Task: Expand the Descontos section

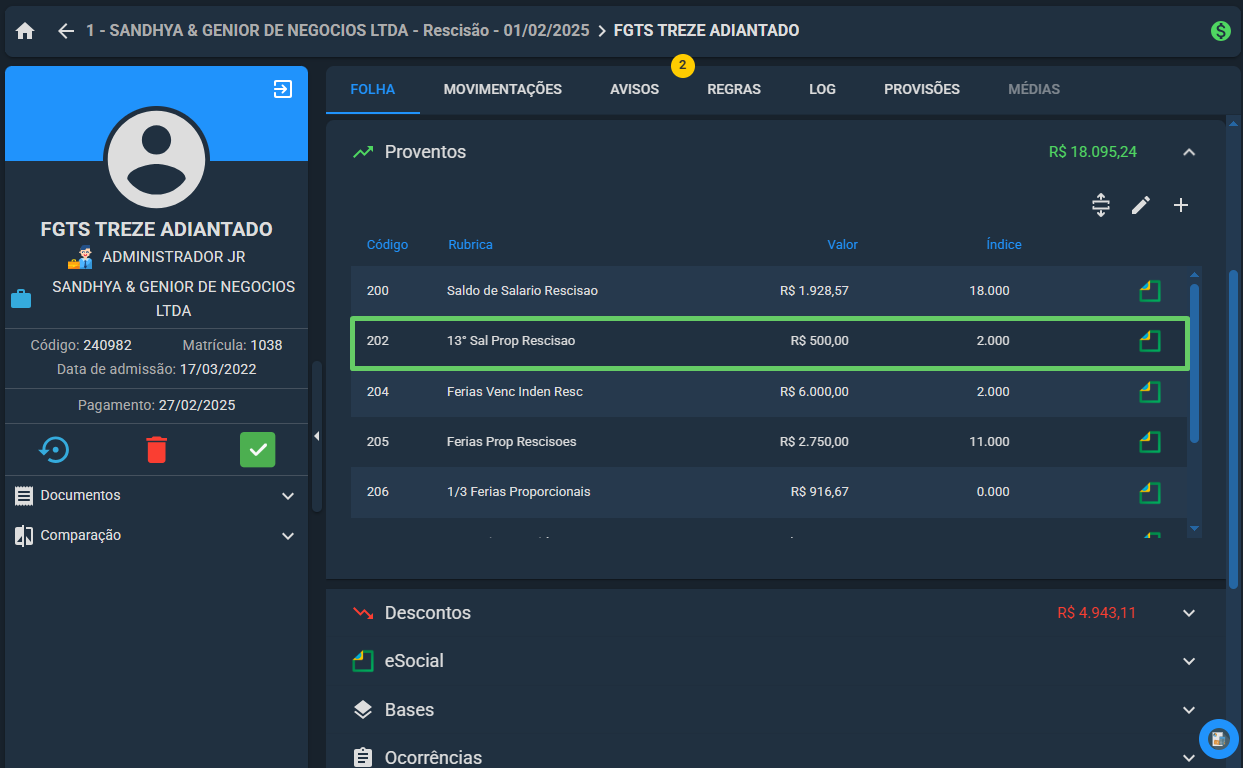Action: click(x=1189, y=613)
